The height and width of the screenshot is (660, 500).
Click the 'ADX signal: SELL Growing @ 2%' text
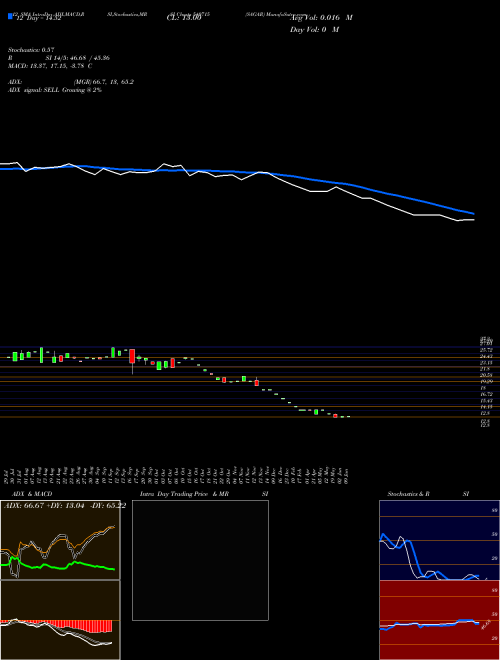(55, 90)
